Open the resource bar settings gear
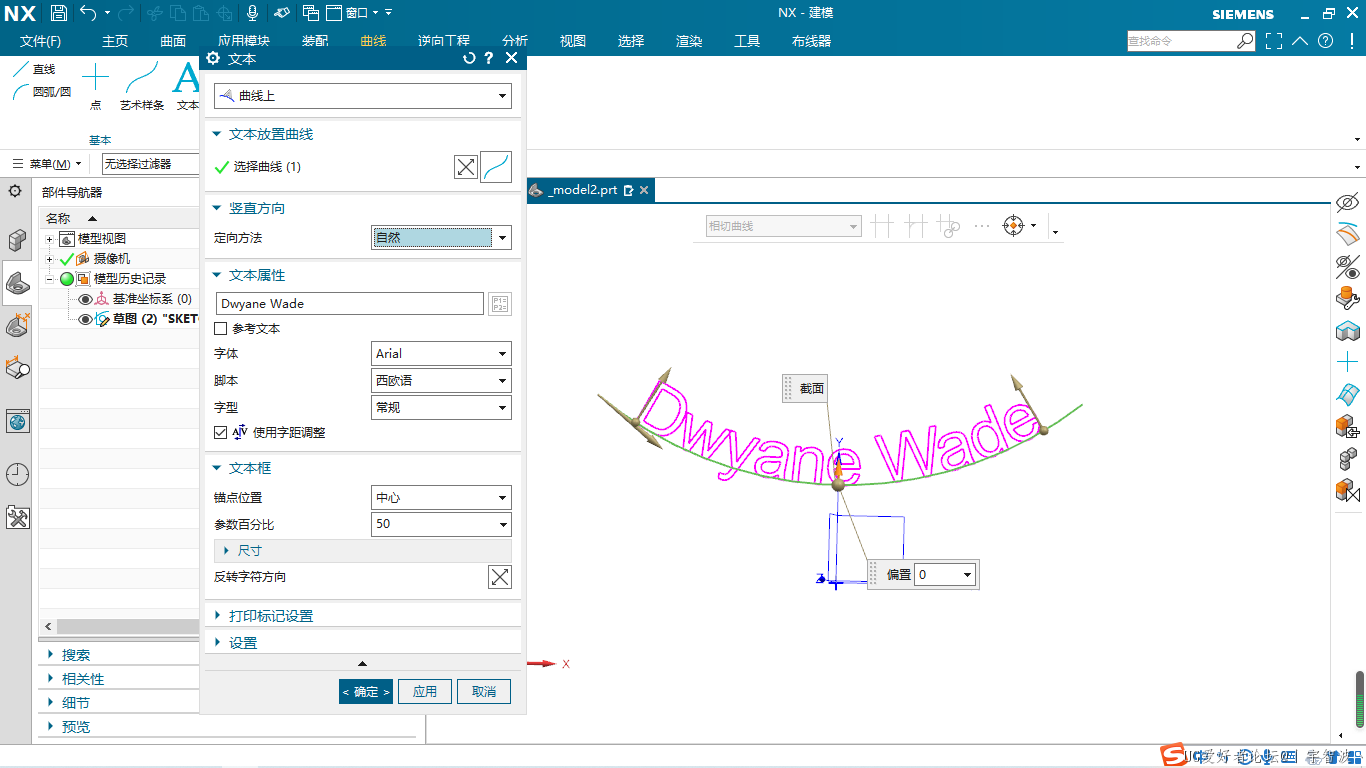This screenshot has height=768, width=1366. 15,190
